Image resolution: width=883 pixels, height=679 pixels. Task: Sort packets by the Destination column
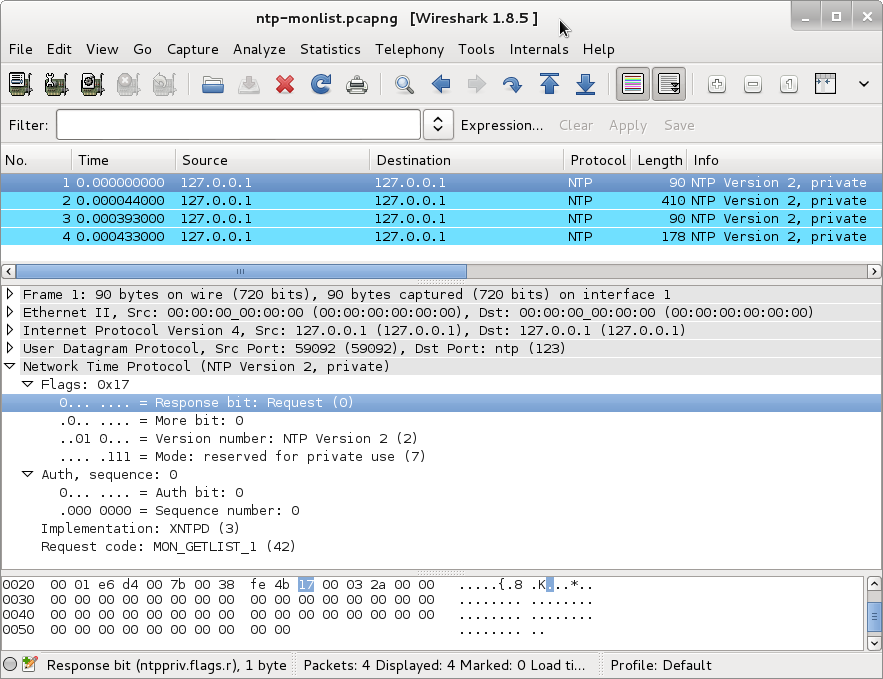tap(467, 160)
